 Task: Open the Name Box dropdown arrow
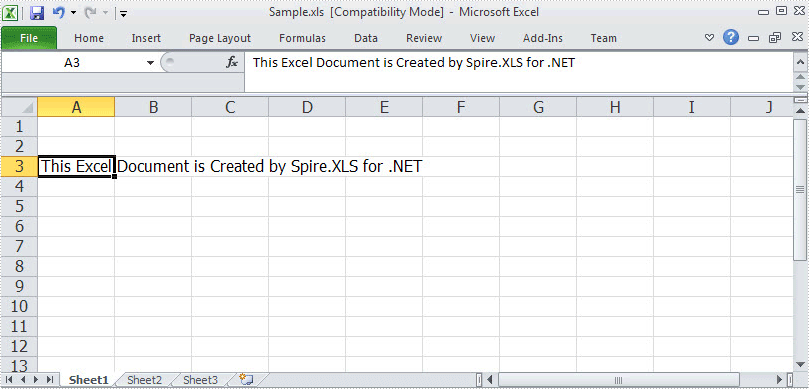point(150,63)
